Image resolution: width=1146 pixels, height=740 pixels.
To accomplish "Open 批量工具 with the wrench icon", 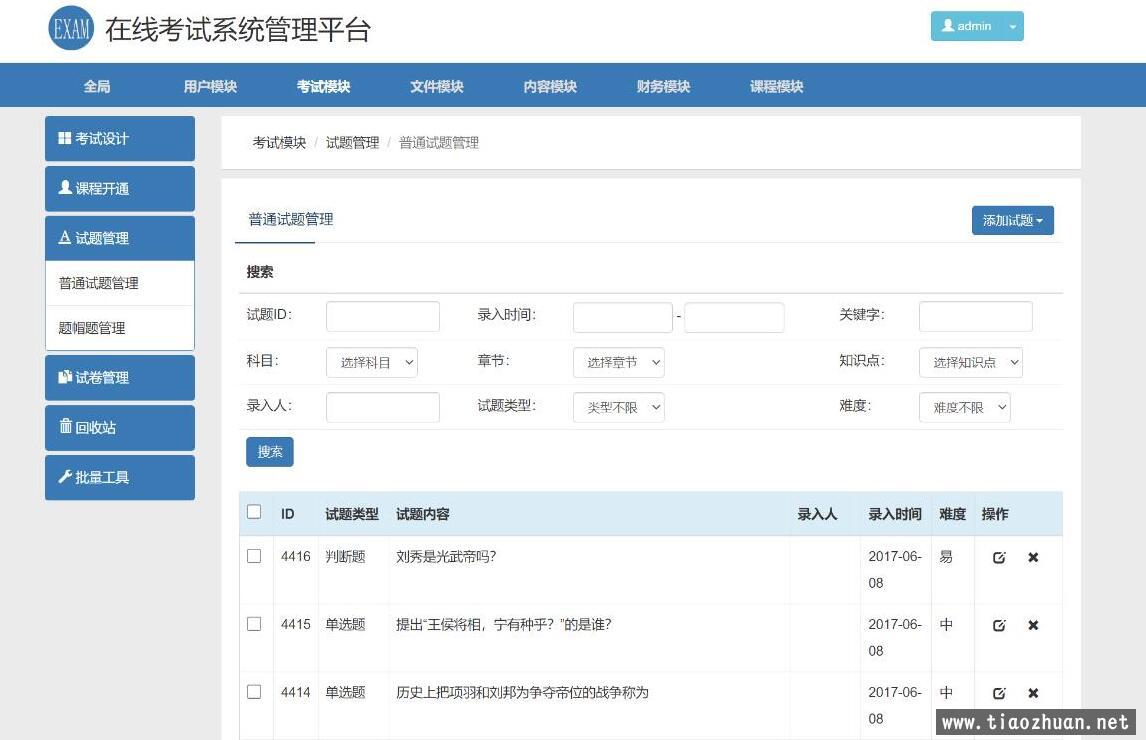I will (119, 478).
